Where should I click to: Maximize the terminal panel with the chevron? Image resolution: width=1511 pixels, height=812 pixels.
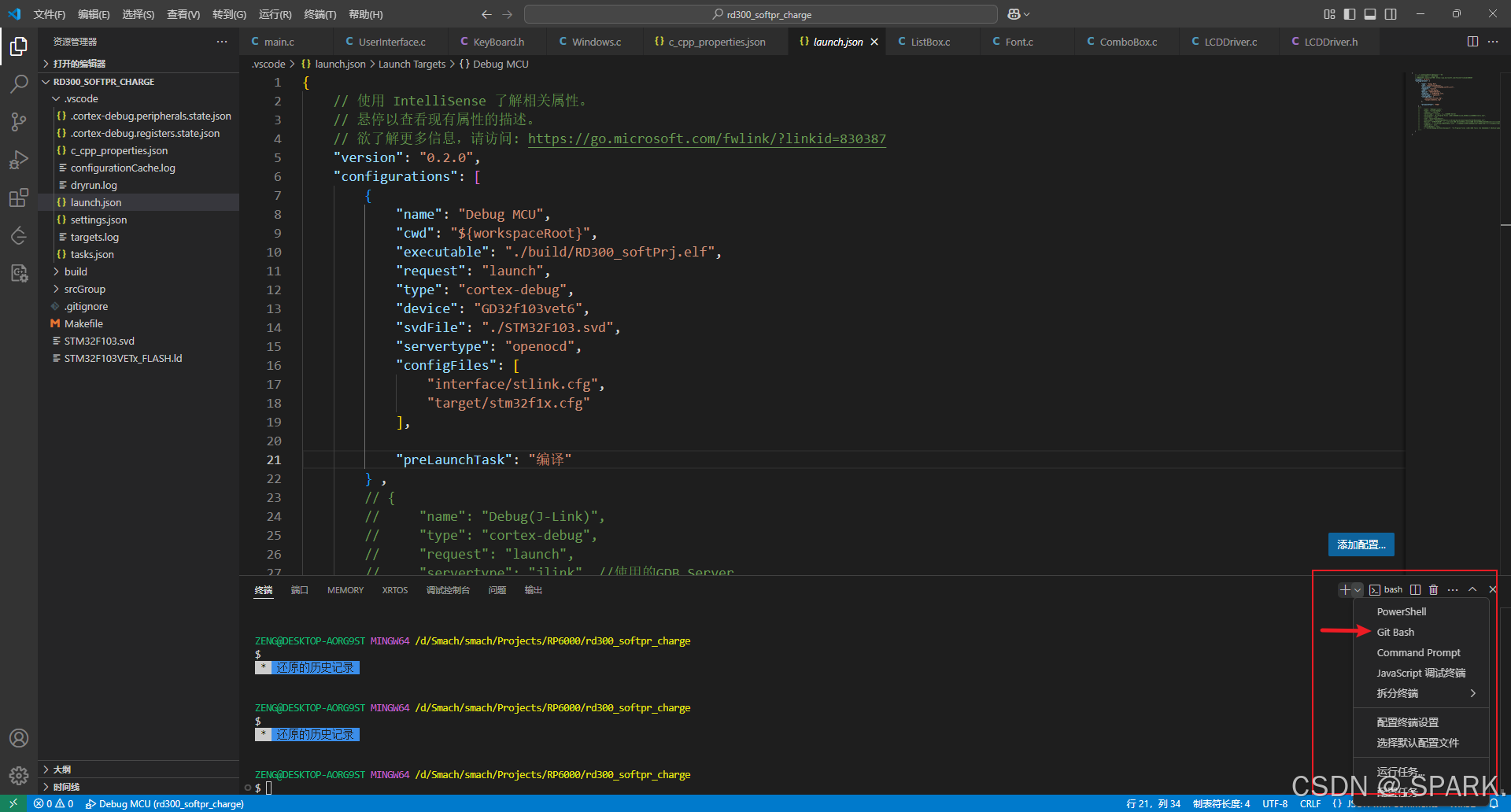coord(1472,589)
